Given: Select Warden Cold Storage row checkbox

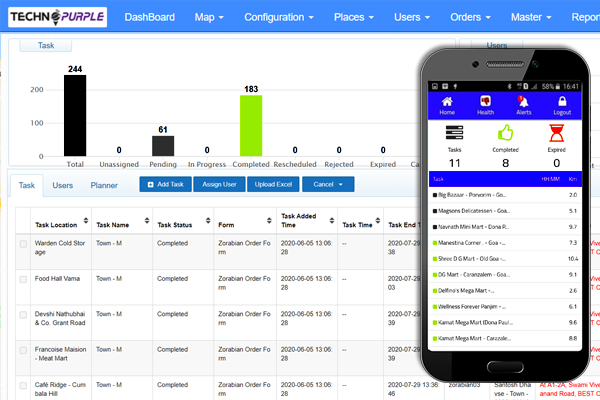Looking at the screenshot, I should pyautogui.click(x=23, y=244).
